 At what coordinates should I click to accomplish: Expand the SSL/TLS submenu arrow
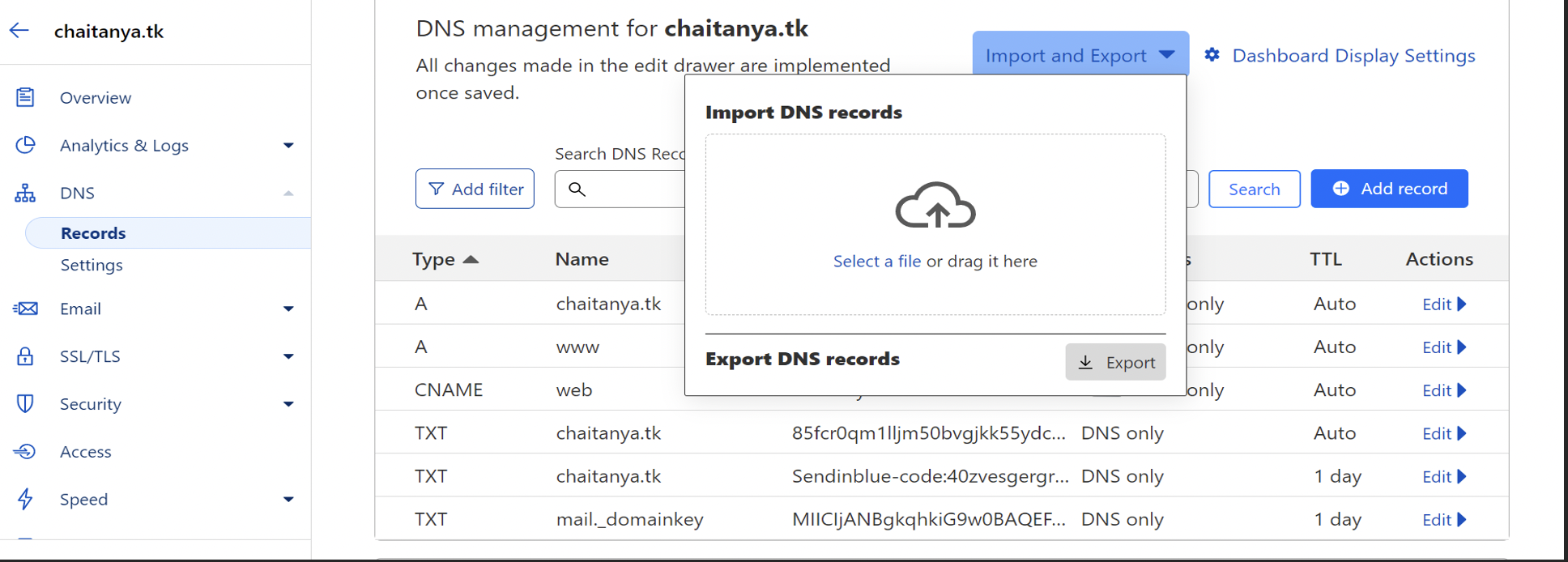coord(288,356)
